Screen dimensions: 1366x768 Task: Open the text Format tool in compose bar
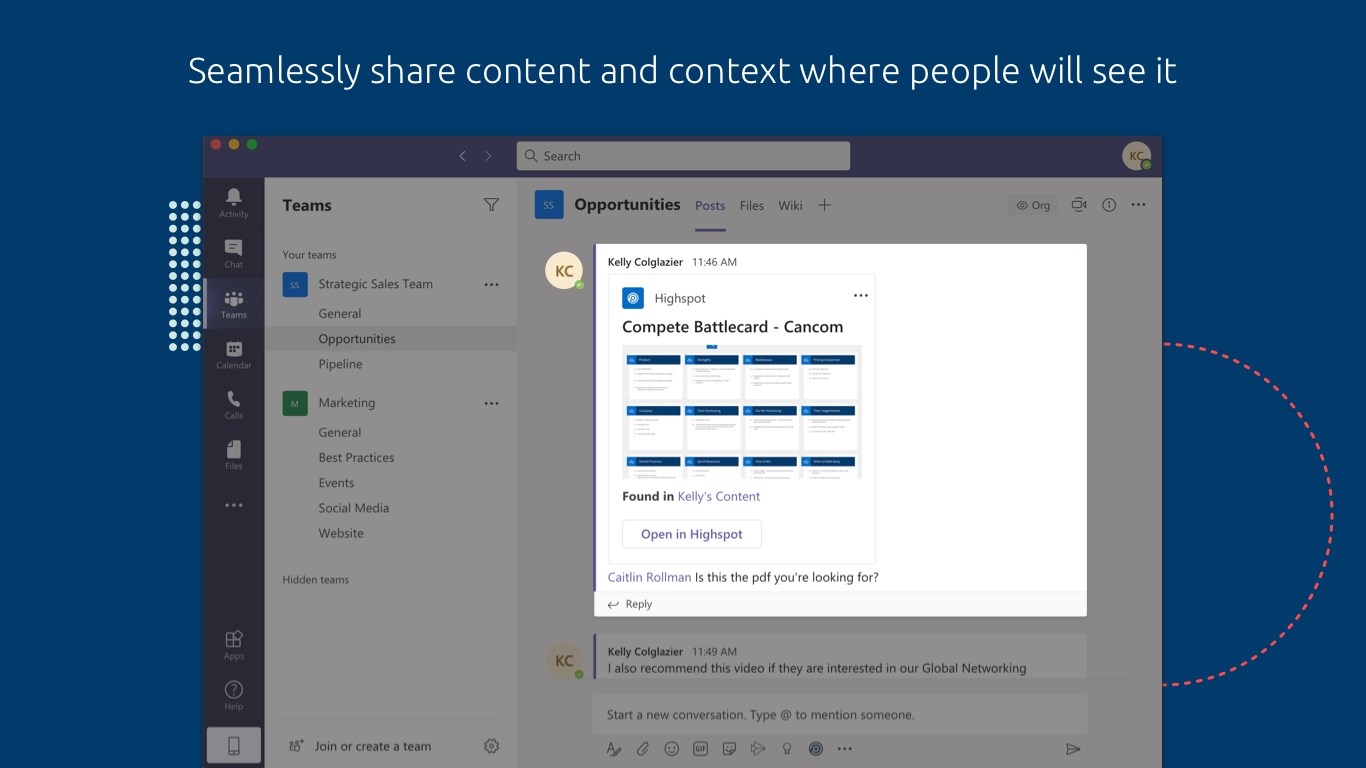tap(614, 748)
